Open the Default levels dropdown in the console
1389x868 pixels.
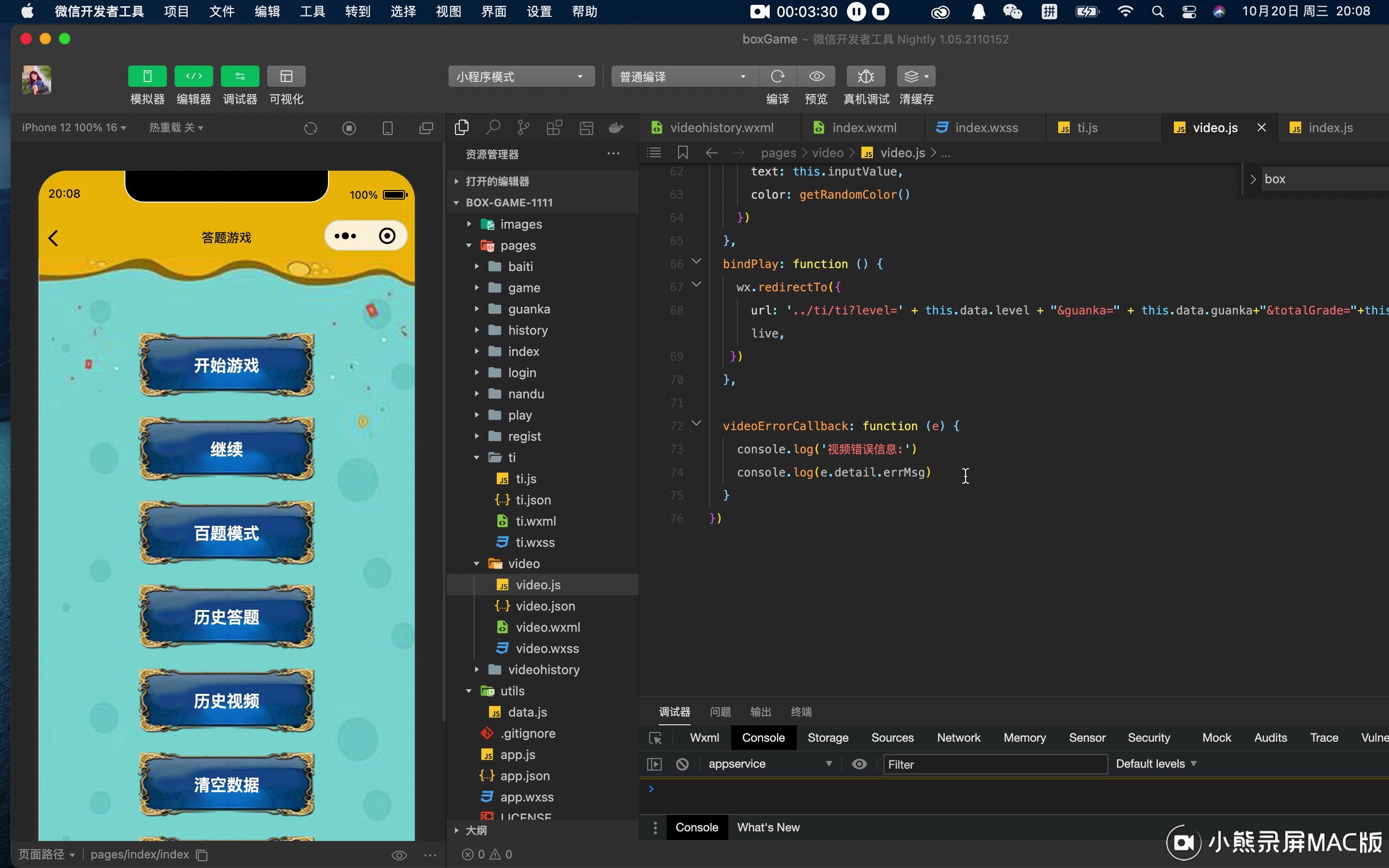(x=1156, y=764)
